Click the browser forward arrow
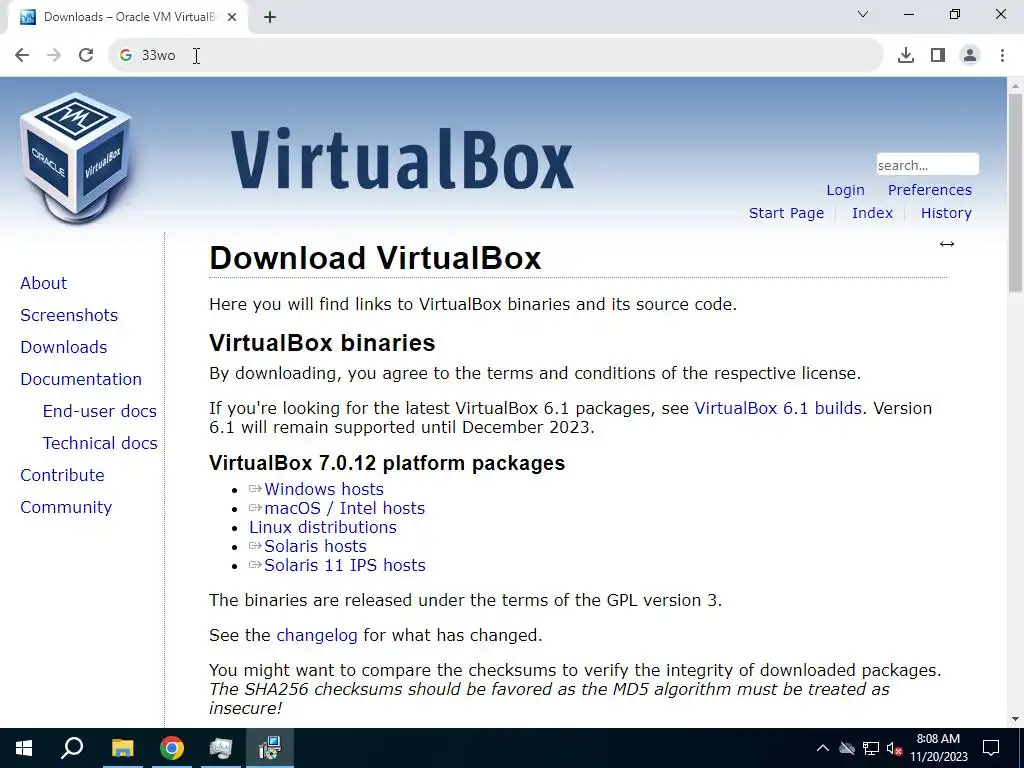Viewport: 1024px width, 768px height. pos(54,55)
